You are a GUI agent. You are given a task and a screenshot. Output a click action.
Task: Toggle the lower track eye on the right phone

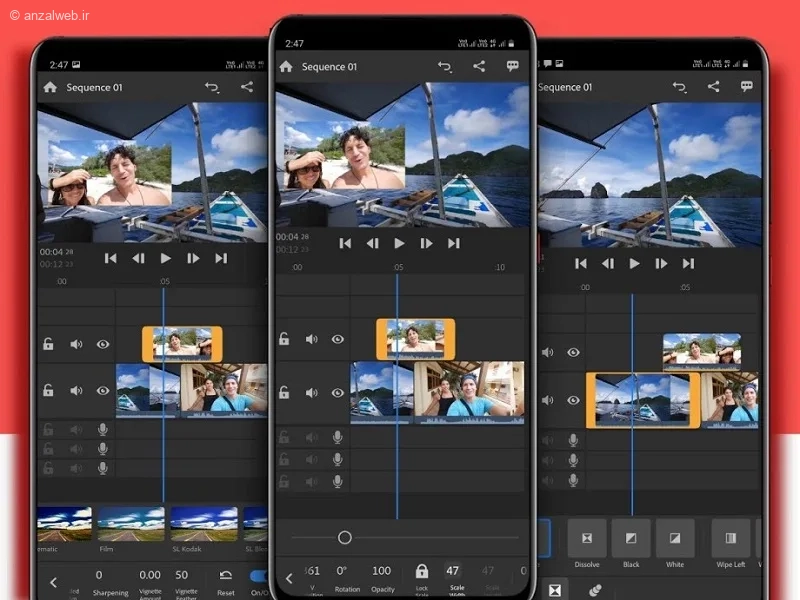point(573,401)
